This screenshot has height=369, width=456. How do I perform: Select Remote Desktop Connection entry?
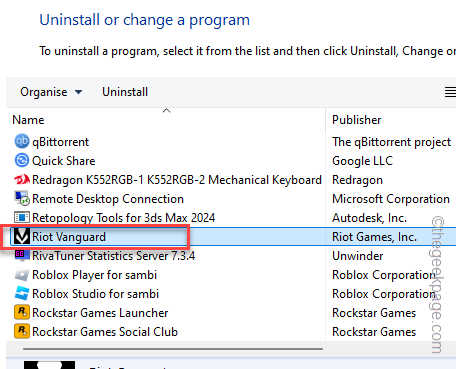(x=108, y=199)
